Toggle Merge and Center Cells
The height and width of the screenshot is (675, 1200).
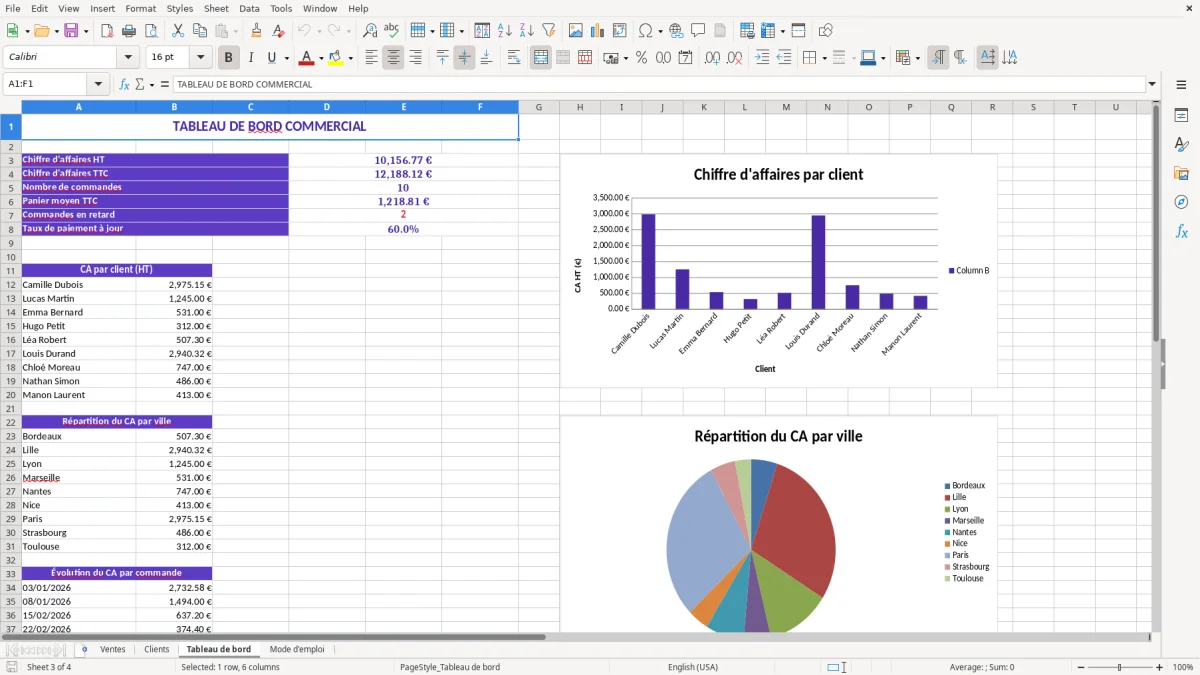click(541, 58)
